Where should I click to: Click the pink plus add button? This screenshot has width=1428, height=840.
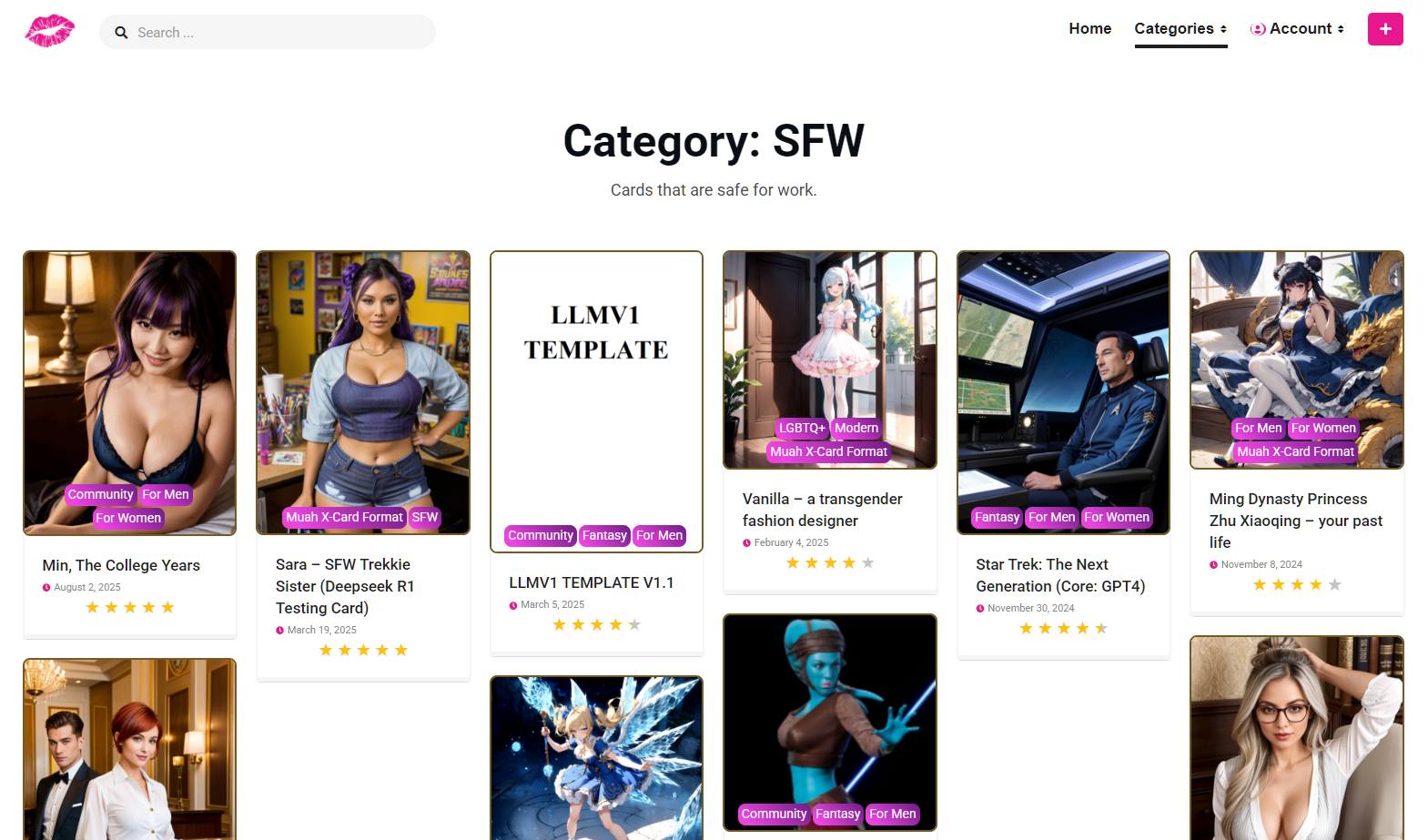pyautogui.click(x=1385, y=29)
